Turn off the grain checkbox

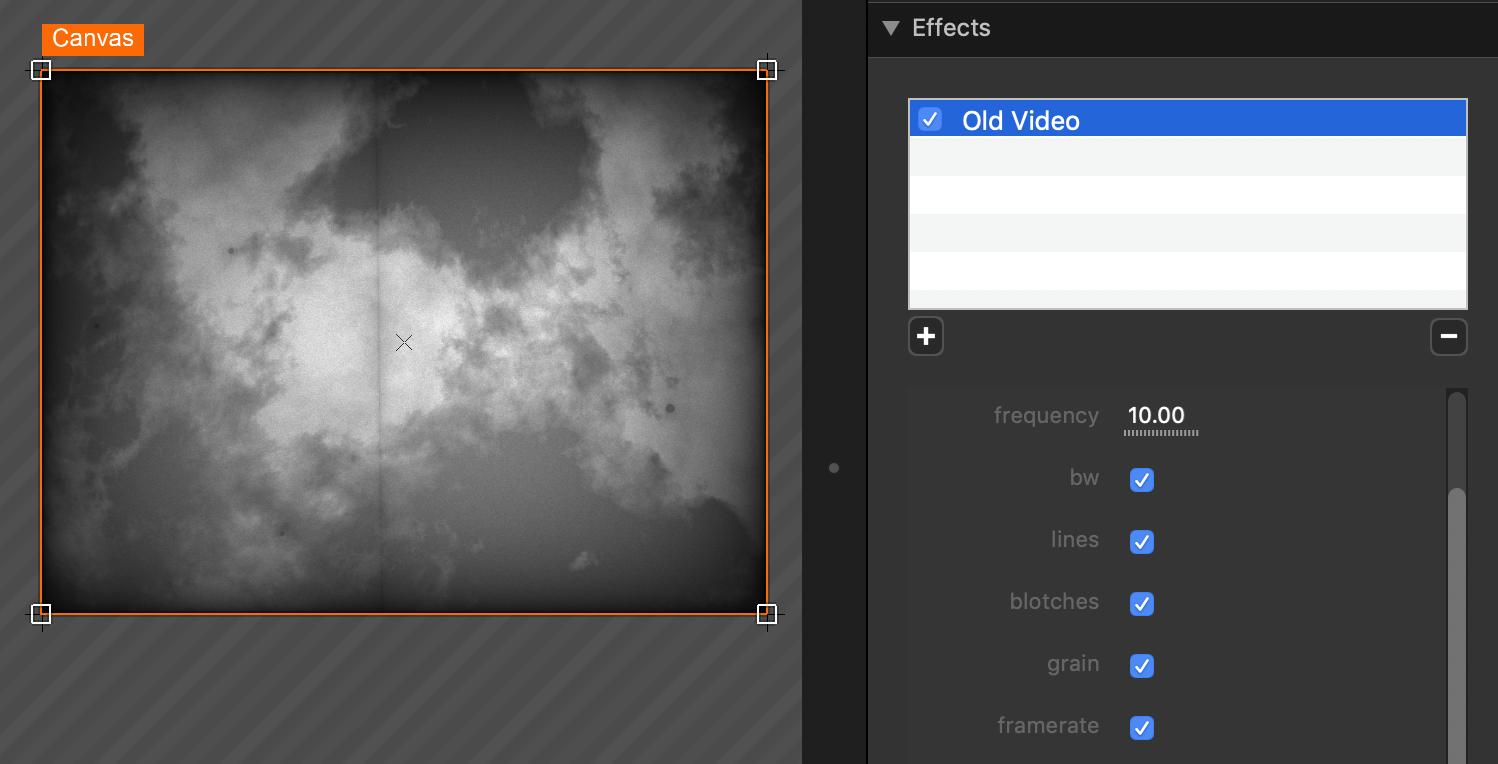click(1141, 666)
